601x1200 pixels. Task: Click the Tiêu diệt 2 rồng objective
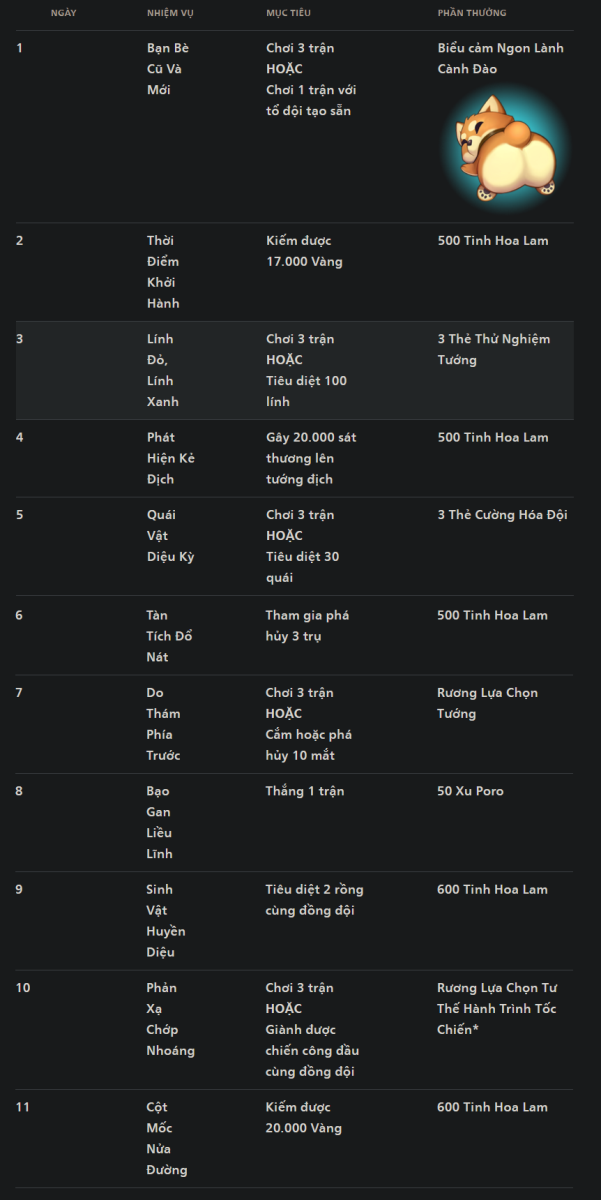tap(314, 900)
